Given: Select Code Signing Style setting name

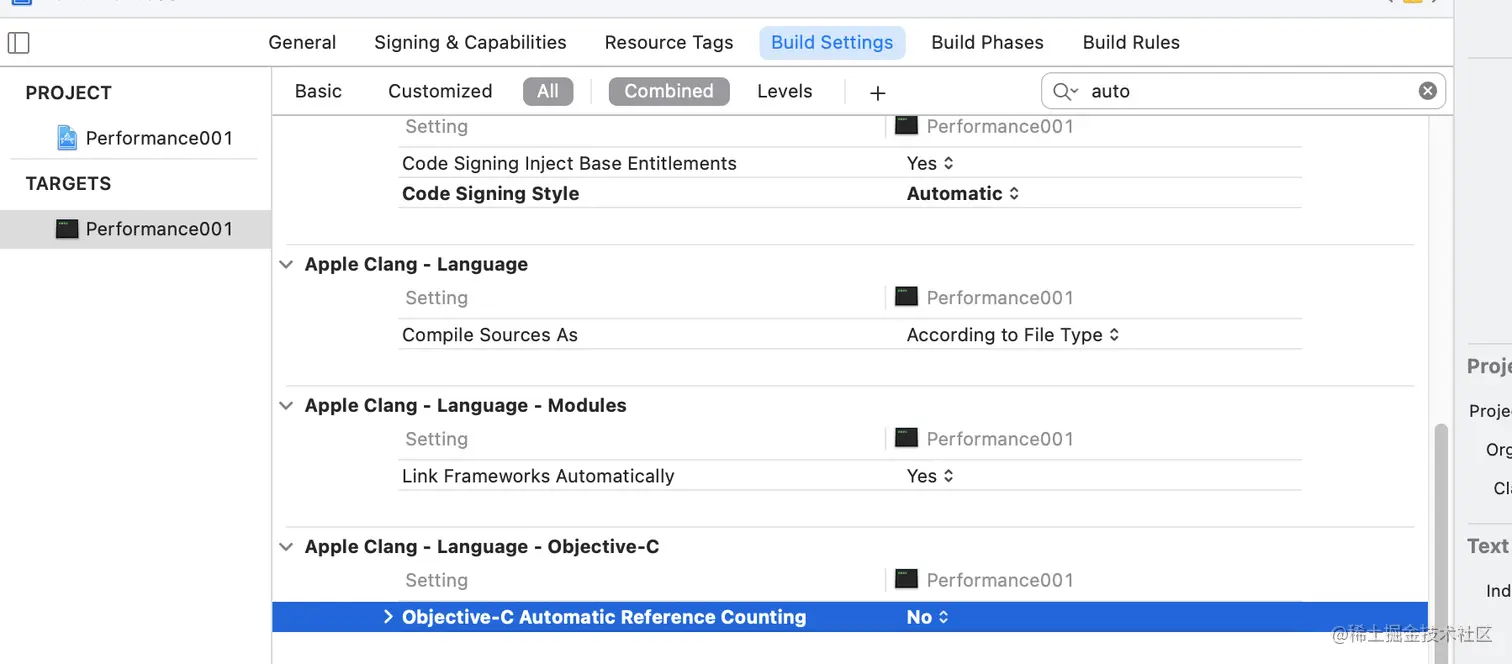Looking at the screenshot, I should 490,193.
